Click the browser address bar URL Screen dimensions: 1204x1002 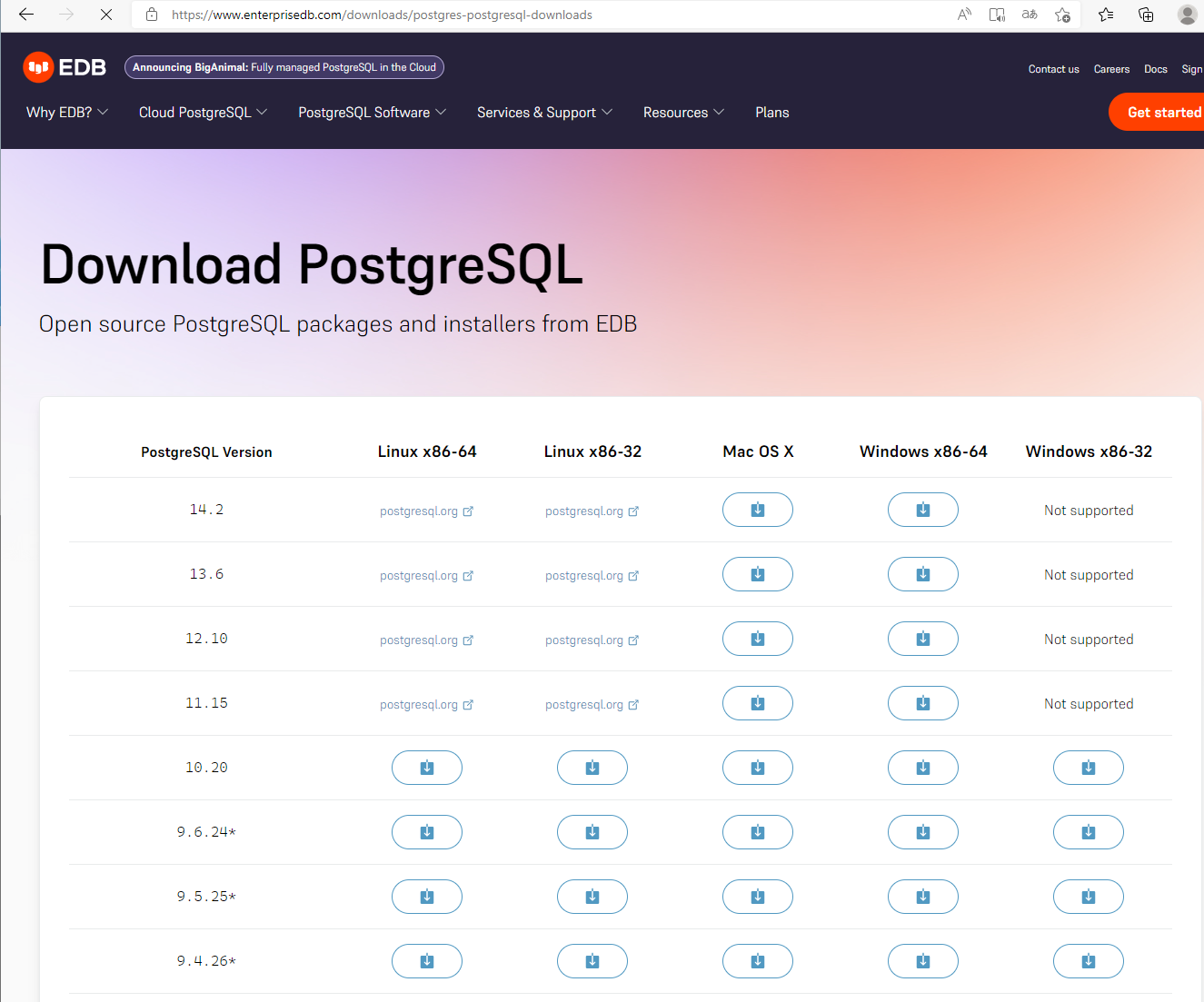[382, 15]
